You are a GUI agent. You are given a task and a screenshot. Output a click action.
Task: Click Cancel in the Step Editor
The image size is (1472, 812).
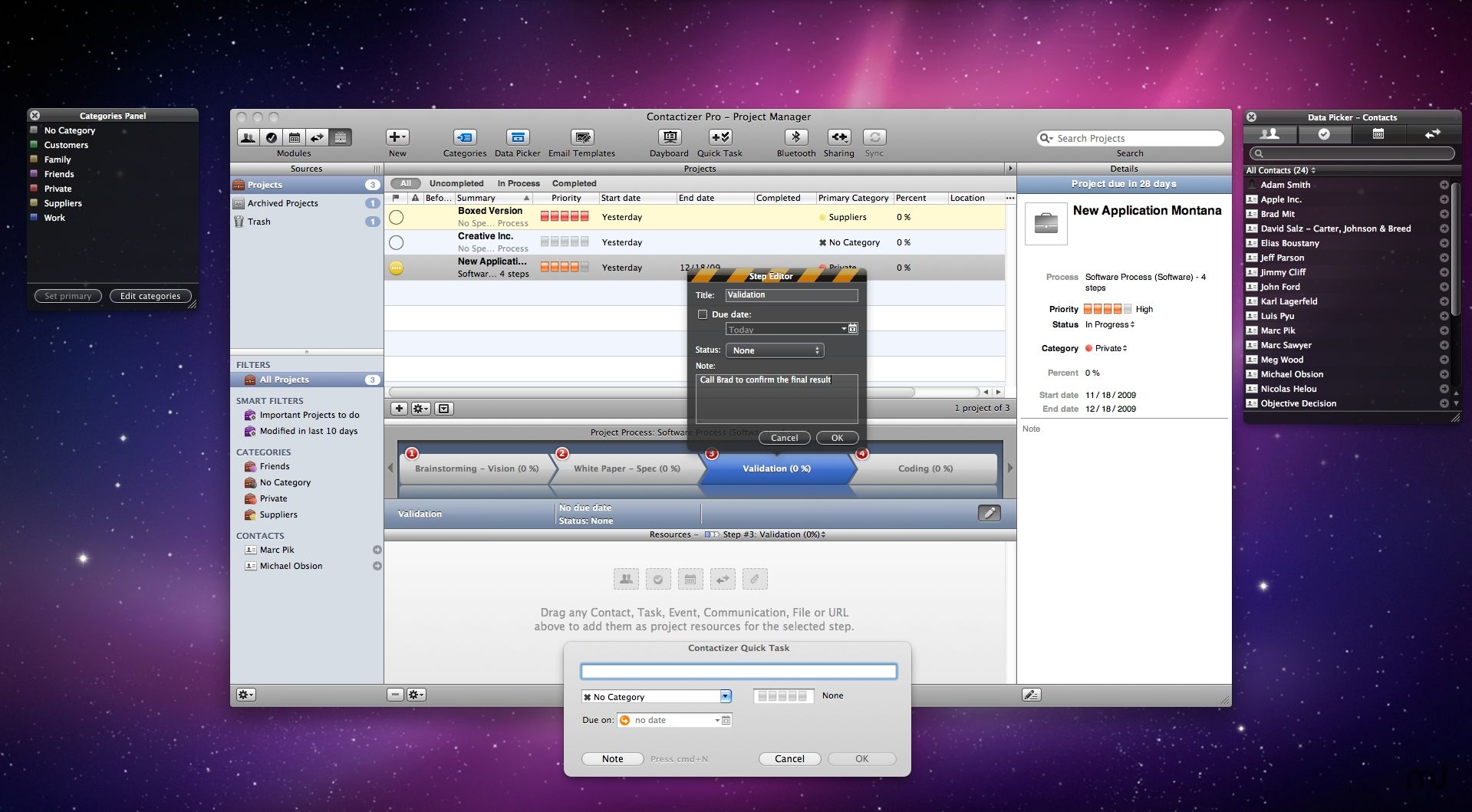coord(784,438)
